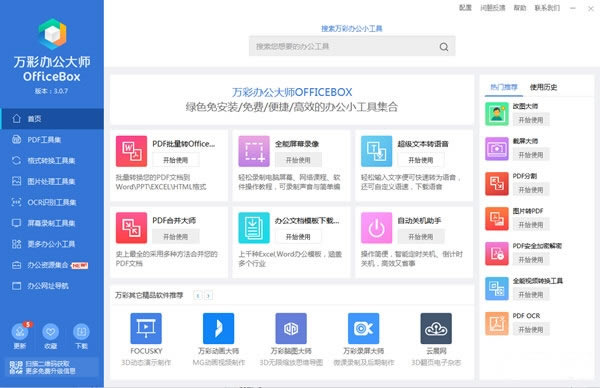Click the 全能视频转换工具 blue icon
This screenshot has height=388, width=600.
(x=497, y=289)
